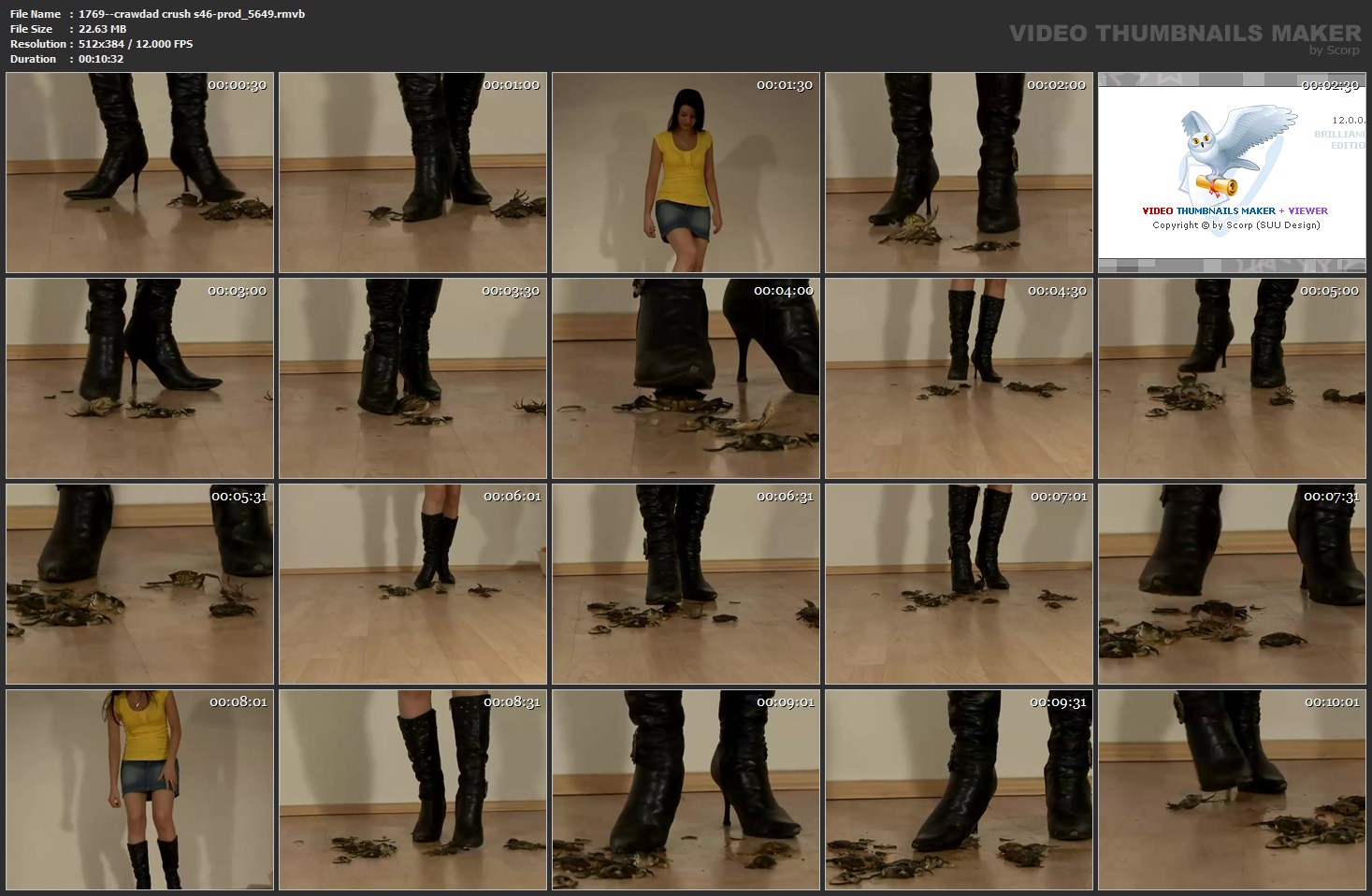Click the last frame marked 00:10:01
1372x896 pixels.
click(1233, 790)
